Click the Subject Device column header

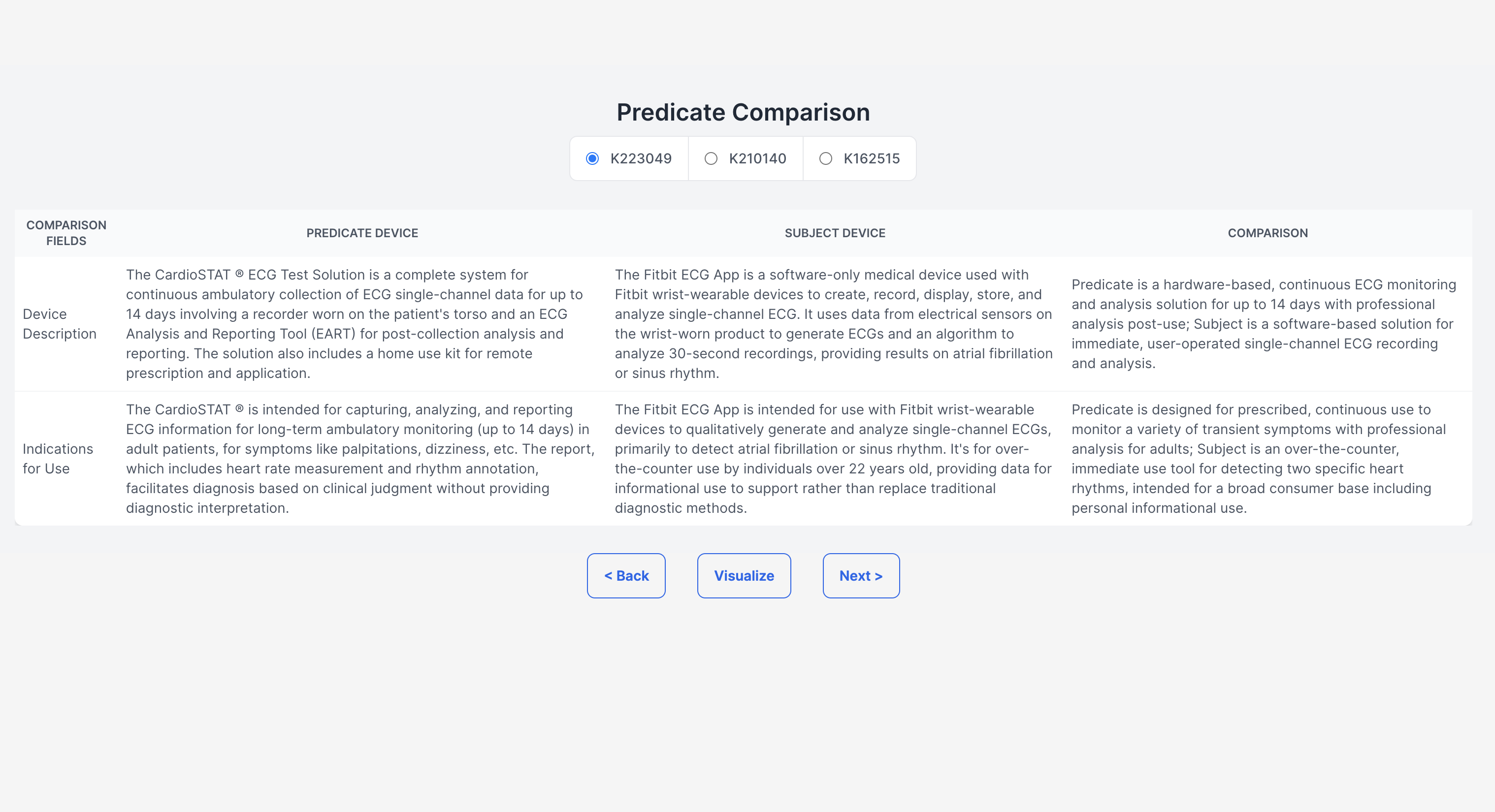(835, 233)
